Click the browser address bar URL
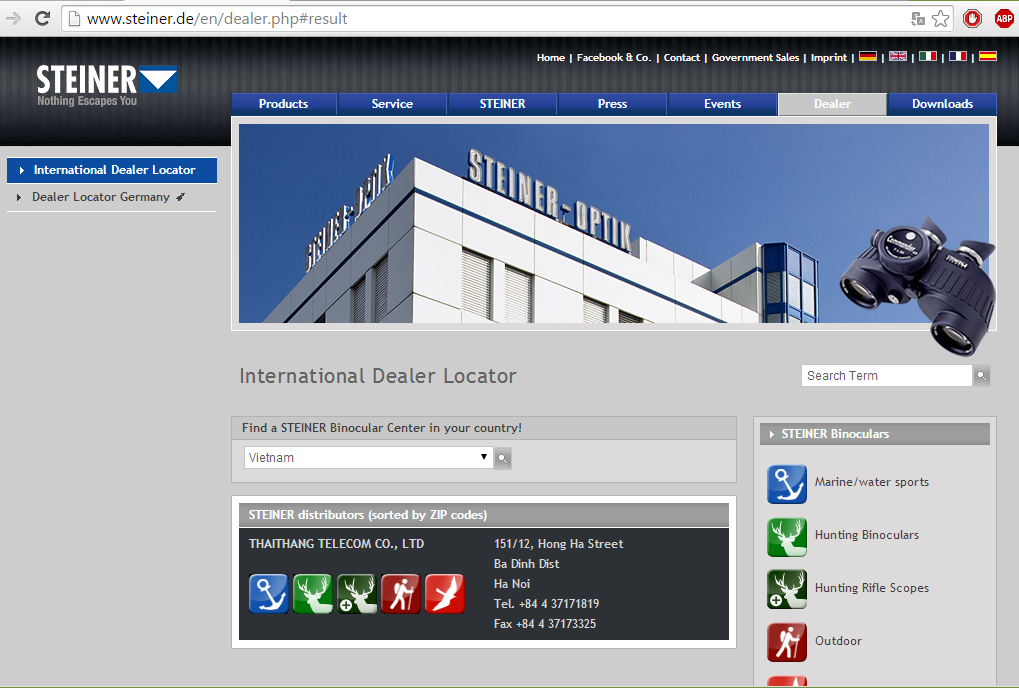The height and width of the screenshot is (688, 1019). [x=217, y=19]
